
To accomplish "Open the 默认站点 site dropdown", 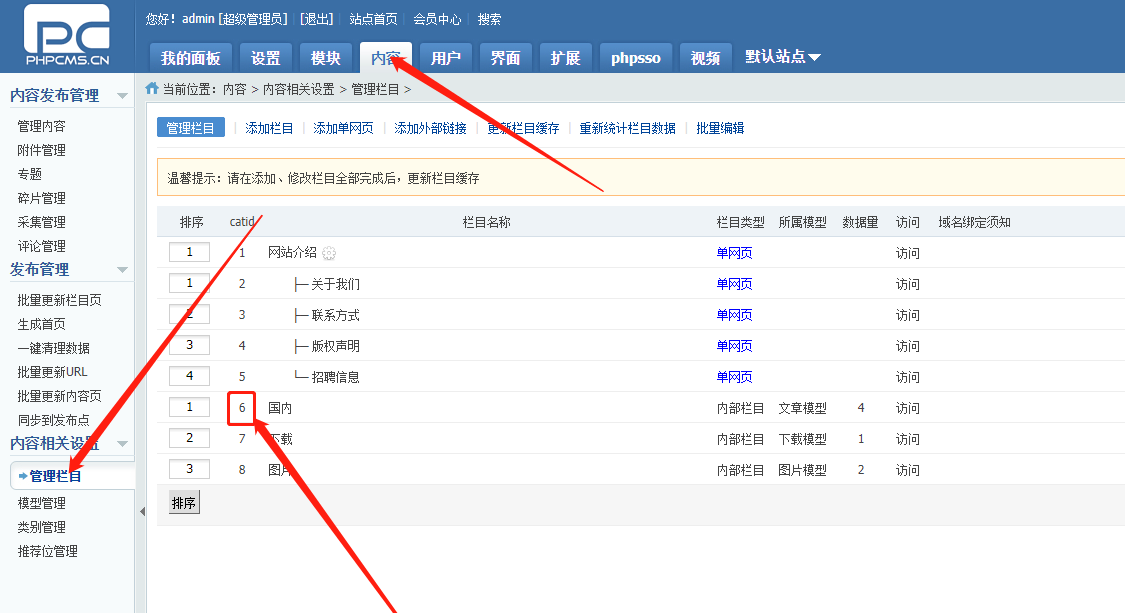I will coord(782,57).
